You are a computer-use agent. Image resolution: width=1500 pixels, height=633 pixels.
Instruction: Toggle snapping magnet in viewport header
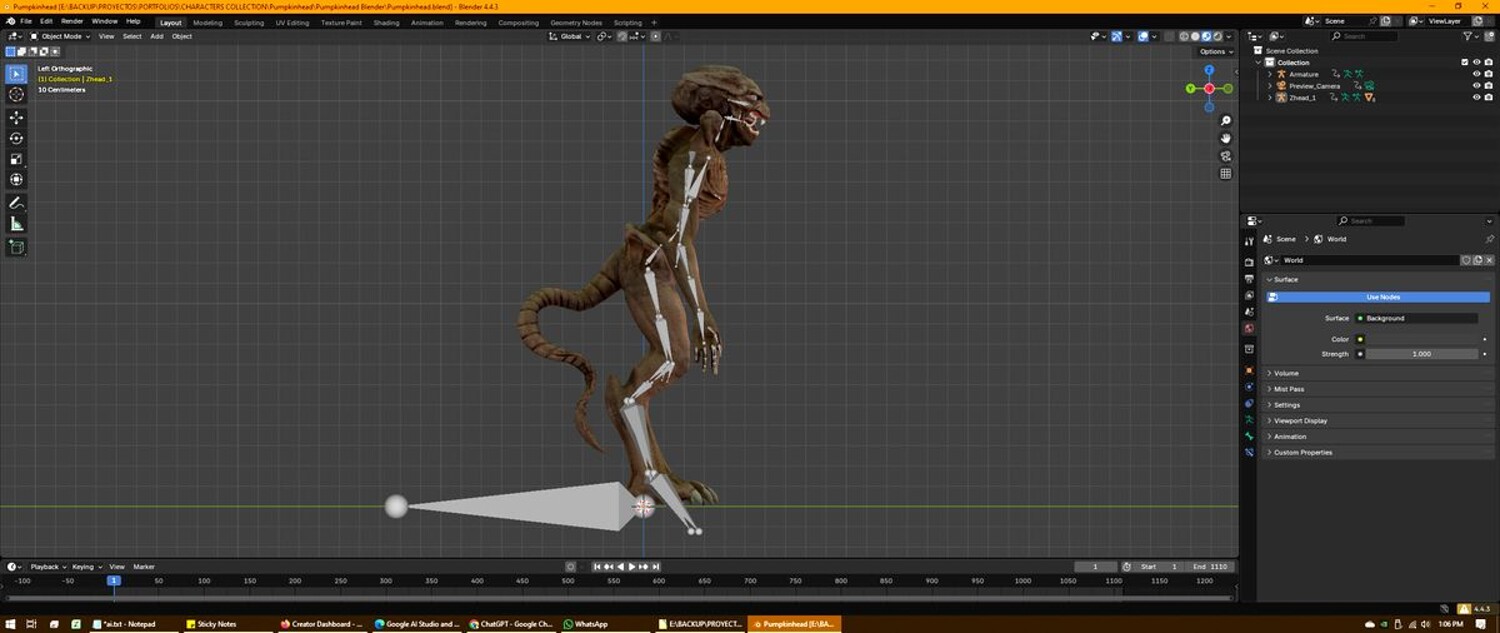pyautogui.click(x=622, y=36)
